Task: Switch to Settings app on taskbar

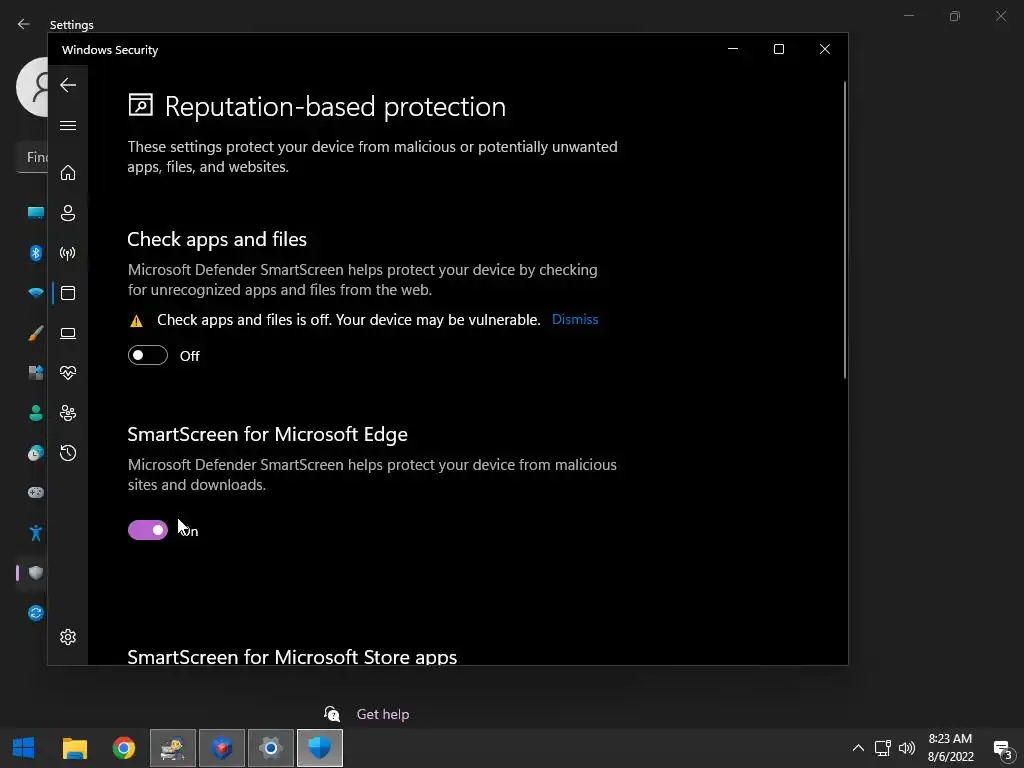Action: coord(270,748)
